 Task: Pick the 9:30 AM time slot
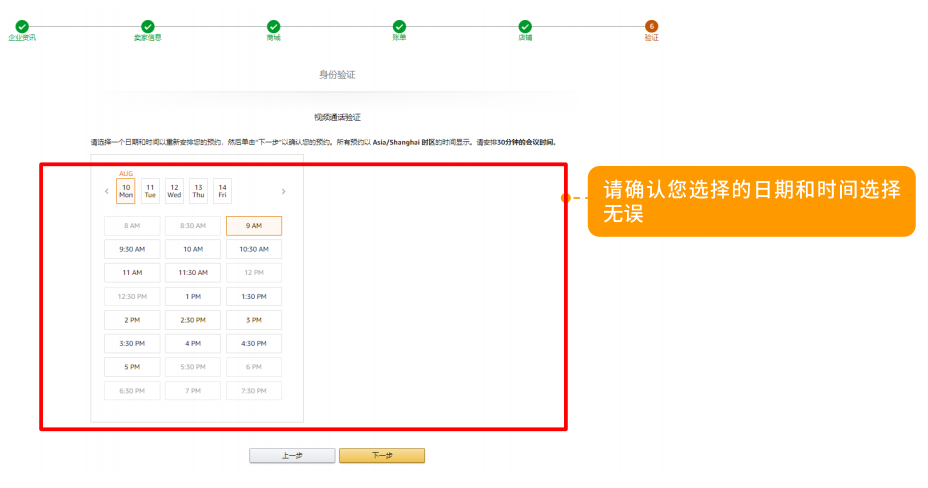(132, 249)
